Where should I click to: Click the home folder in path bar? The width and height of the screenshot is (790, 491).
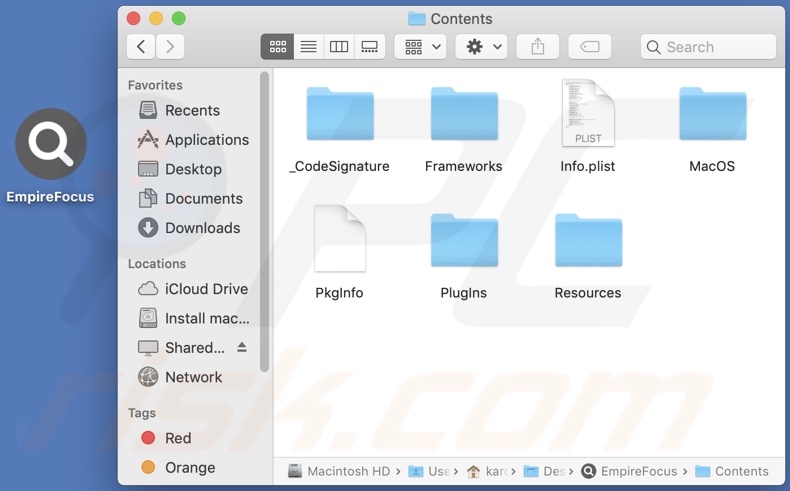pos(488,471)
